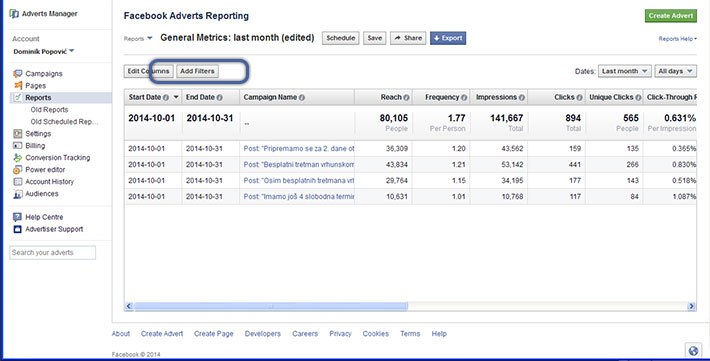
Task: Click info icon beside Clicks header
Action: point(580,97)
